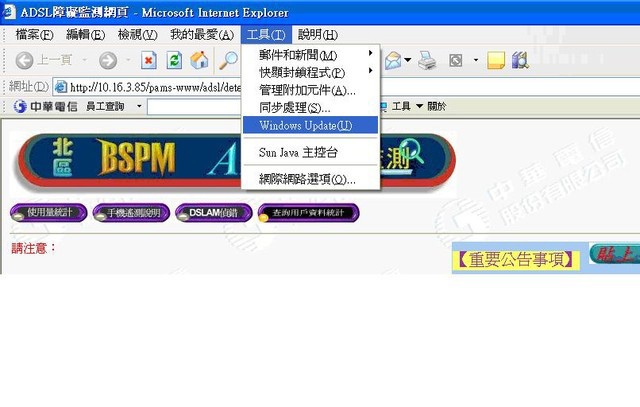Click in the URL address field
Image resolution: width=640 pixels, height=407 pixels.
pos(155,87)
